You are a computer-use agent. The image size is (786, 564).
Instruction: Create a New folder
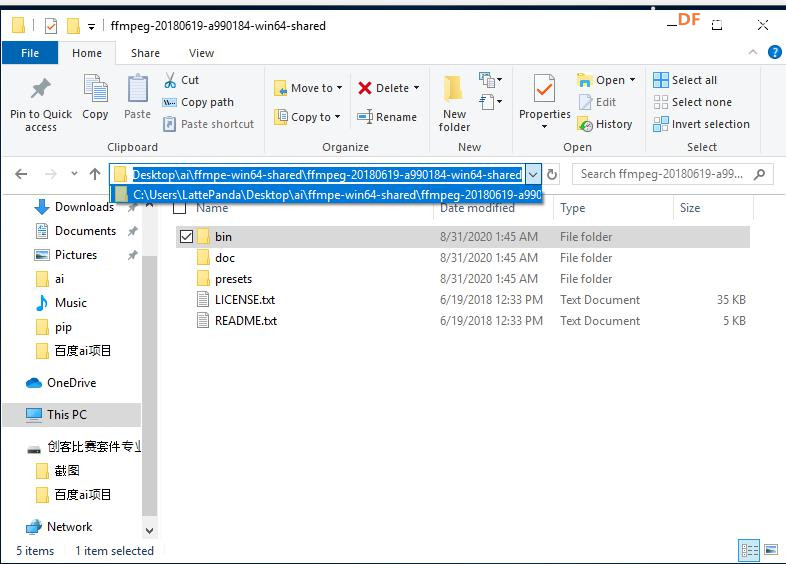(454, 104)
